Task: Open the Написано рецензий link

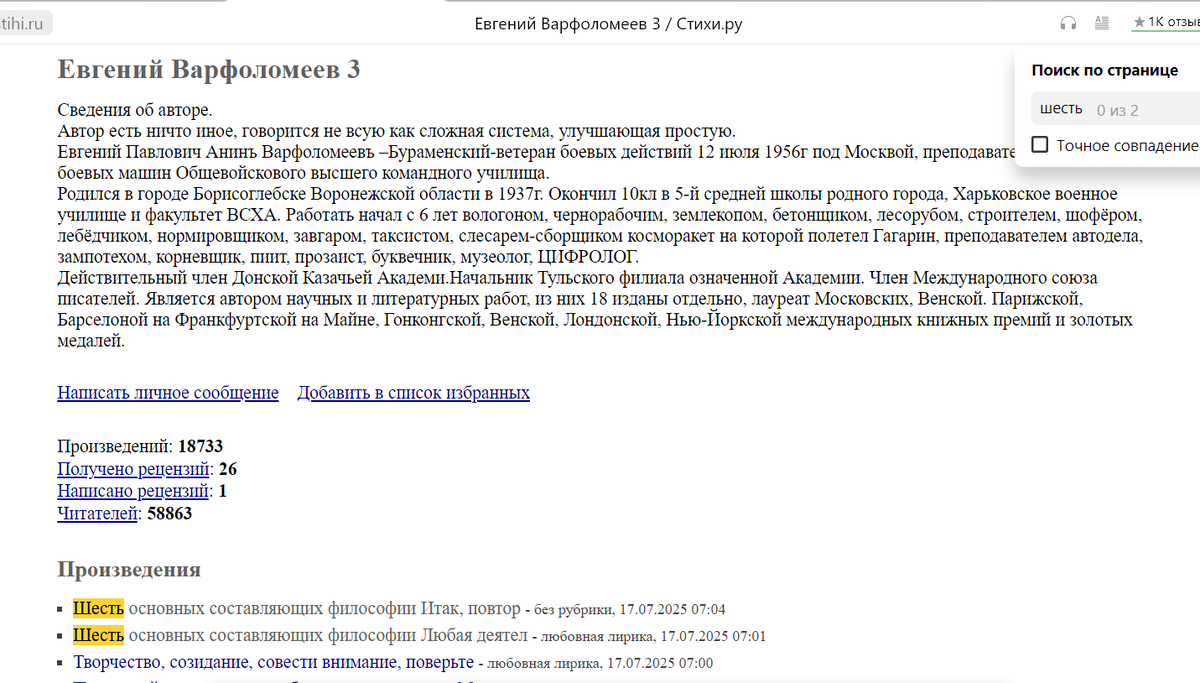Action: pos(134,491)
